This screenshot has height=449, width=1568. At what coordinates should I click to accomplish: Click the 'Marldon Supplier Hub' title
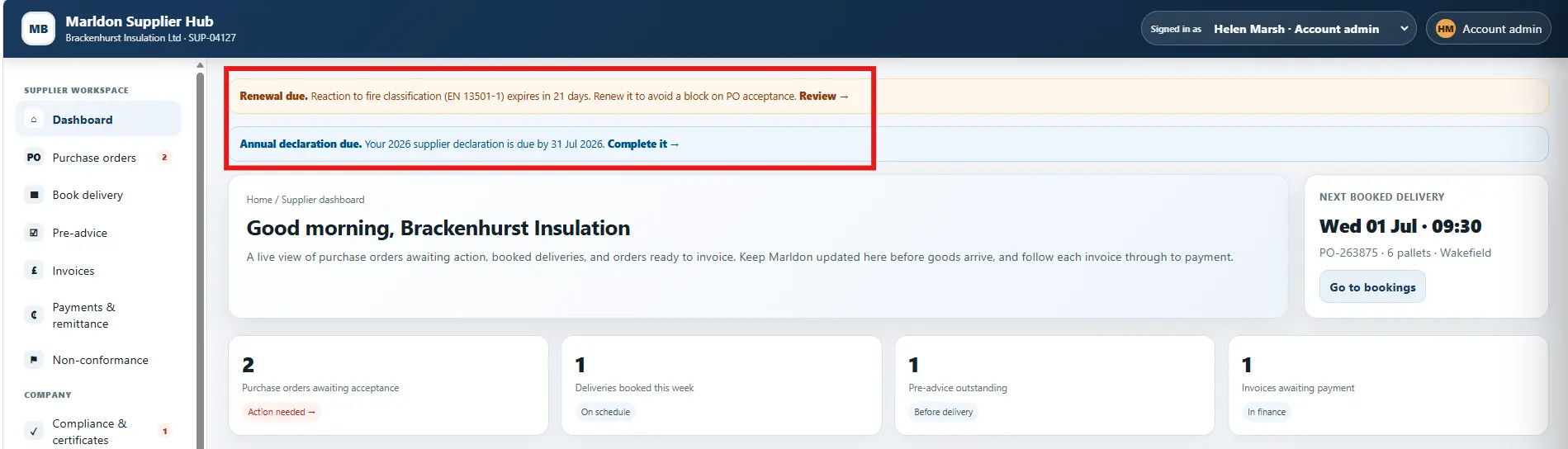140,21
